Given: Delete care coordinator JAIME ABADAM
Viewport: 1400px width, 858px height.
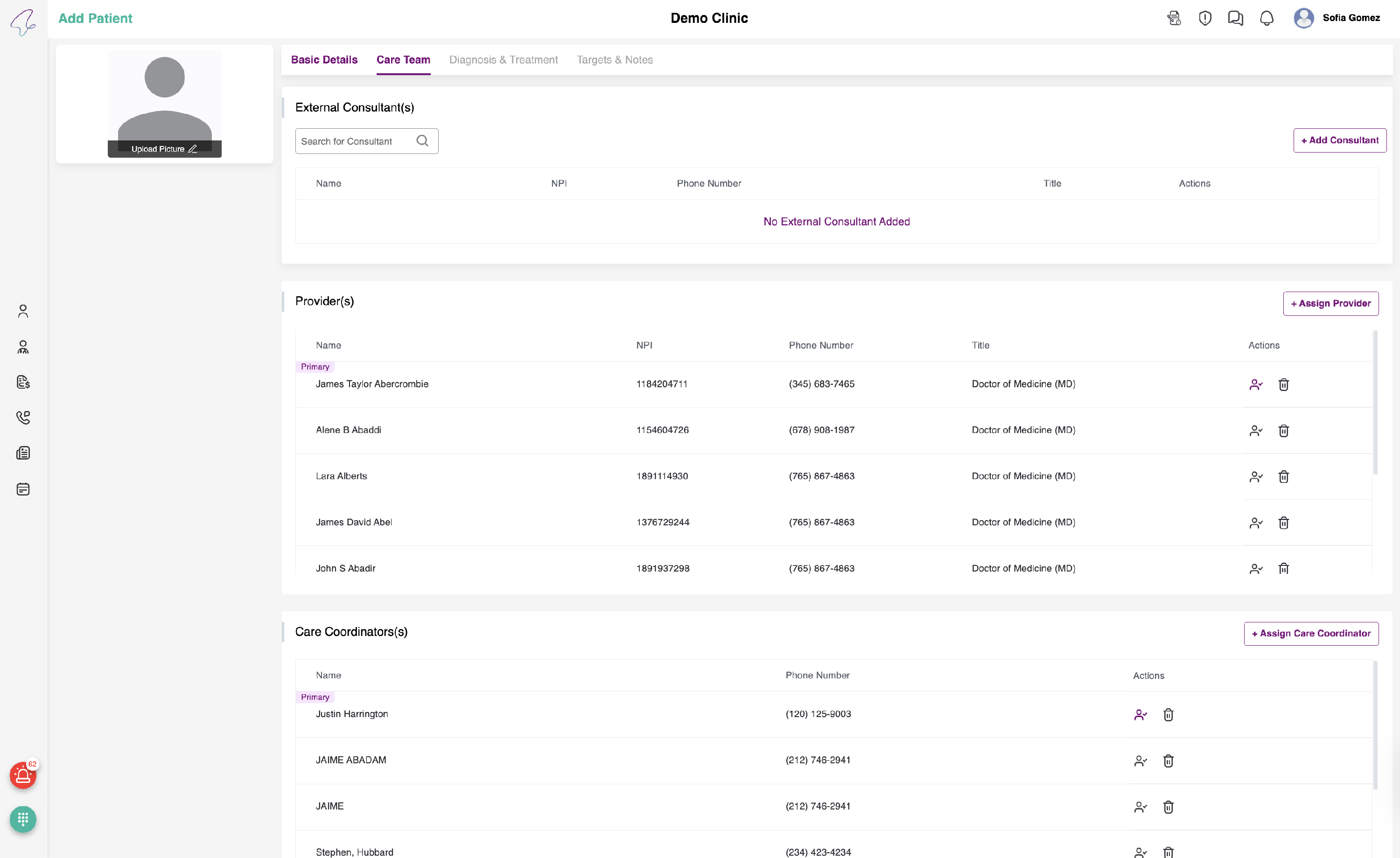Looking at the screenshot, I should (1168, 761).
